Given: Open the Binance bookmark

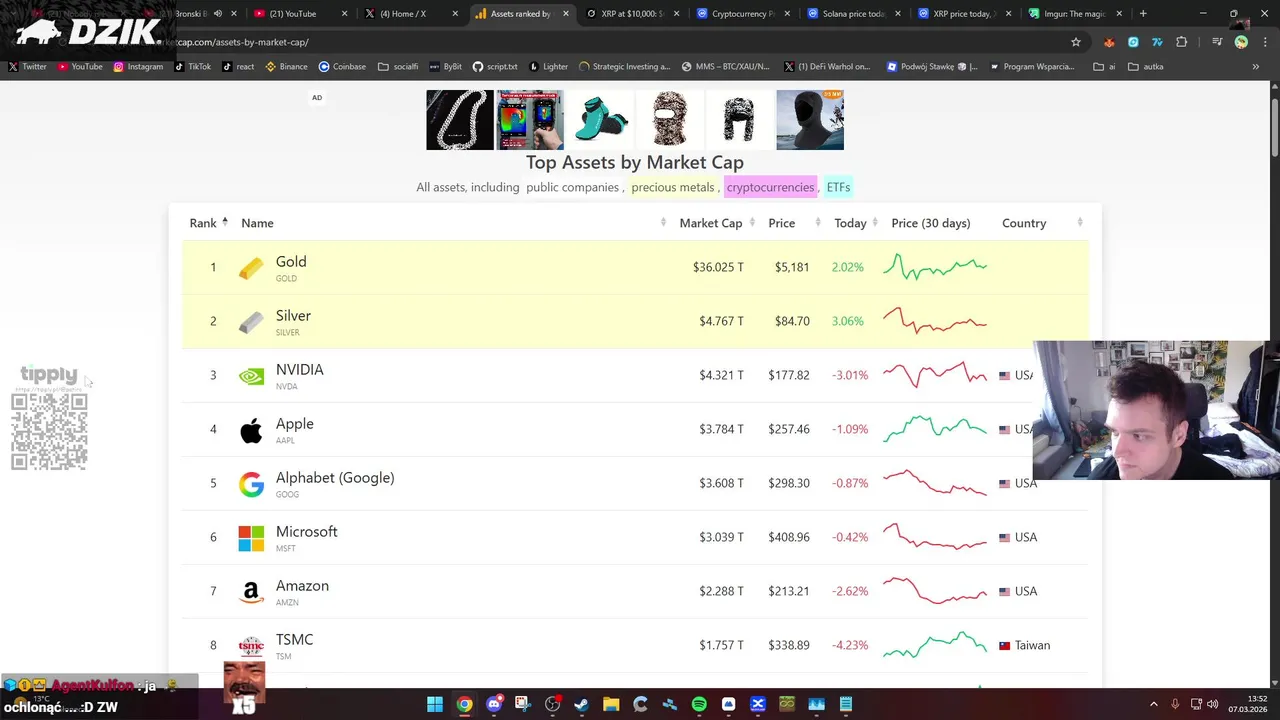Looking at the screenshot, I should pyautogui.click(x=287, y=67).
